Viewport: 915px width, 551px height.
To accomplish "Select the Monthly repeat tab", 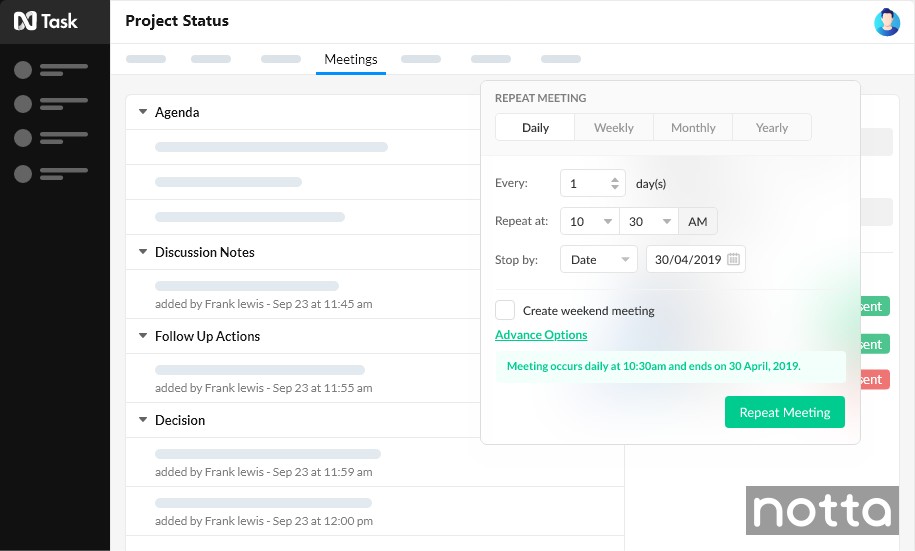I will coord(693,128).
